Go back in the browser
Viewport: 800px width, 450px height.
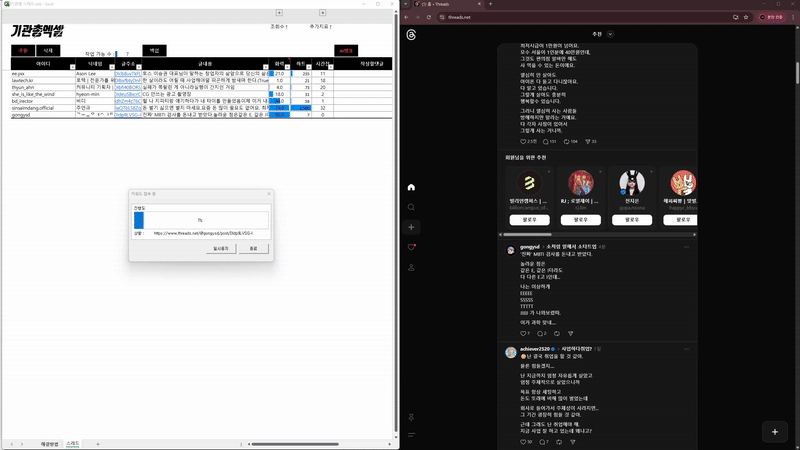[407, 17]
